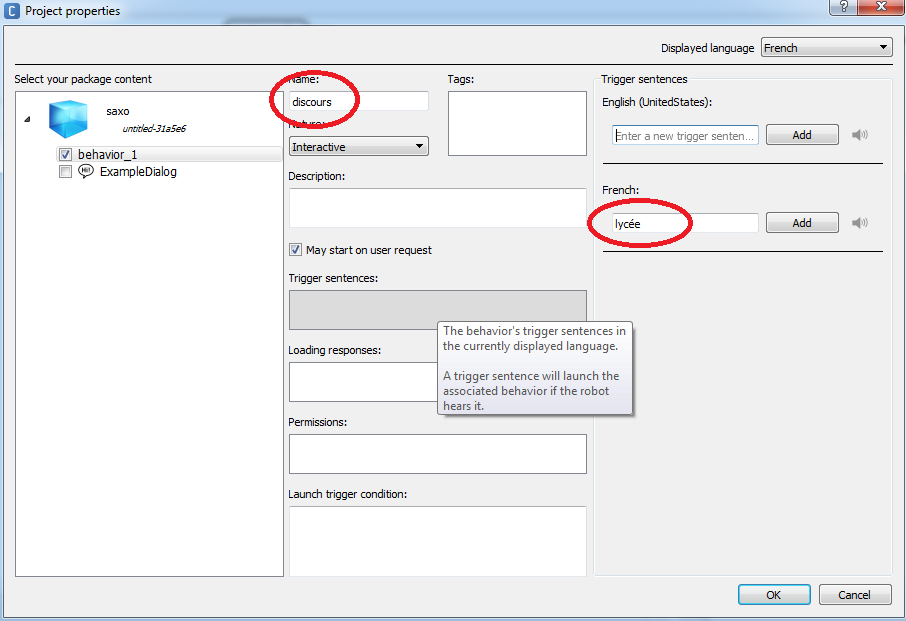Click Add next to lycée field

802,223
